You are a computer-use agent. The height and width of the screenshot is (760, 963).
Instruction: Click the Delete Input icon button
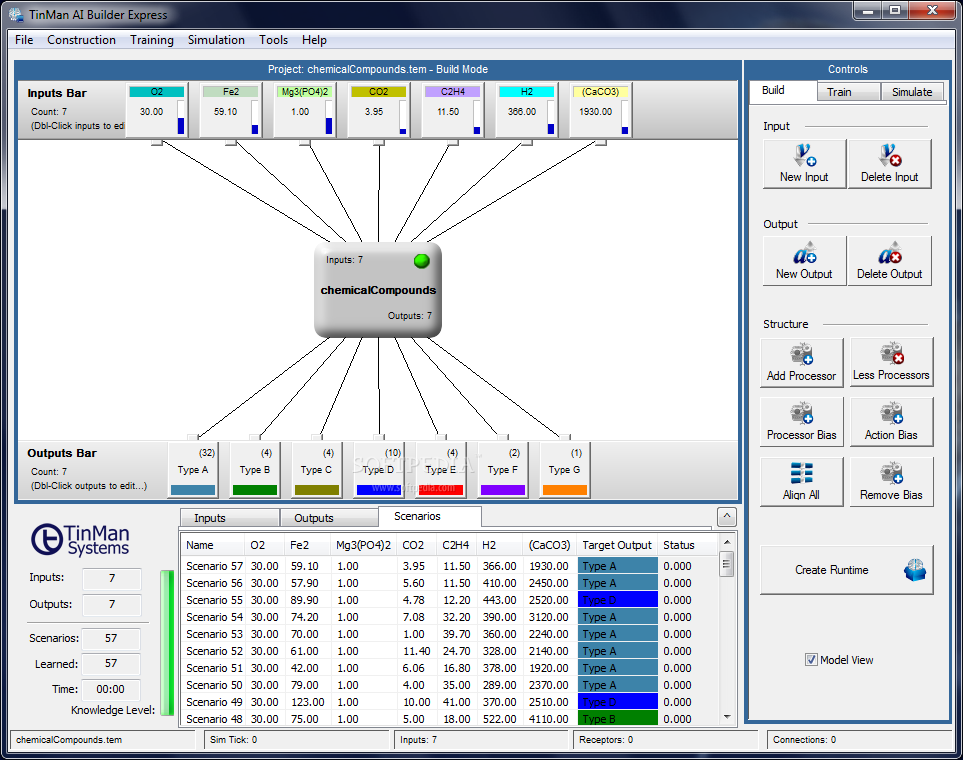(x=889, y=163)
